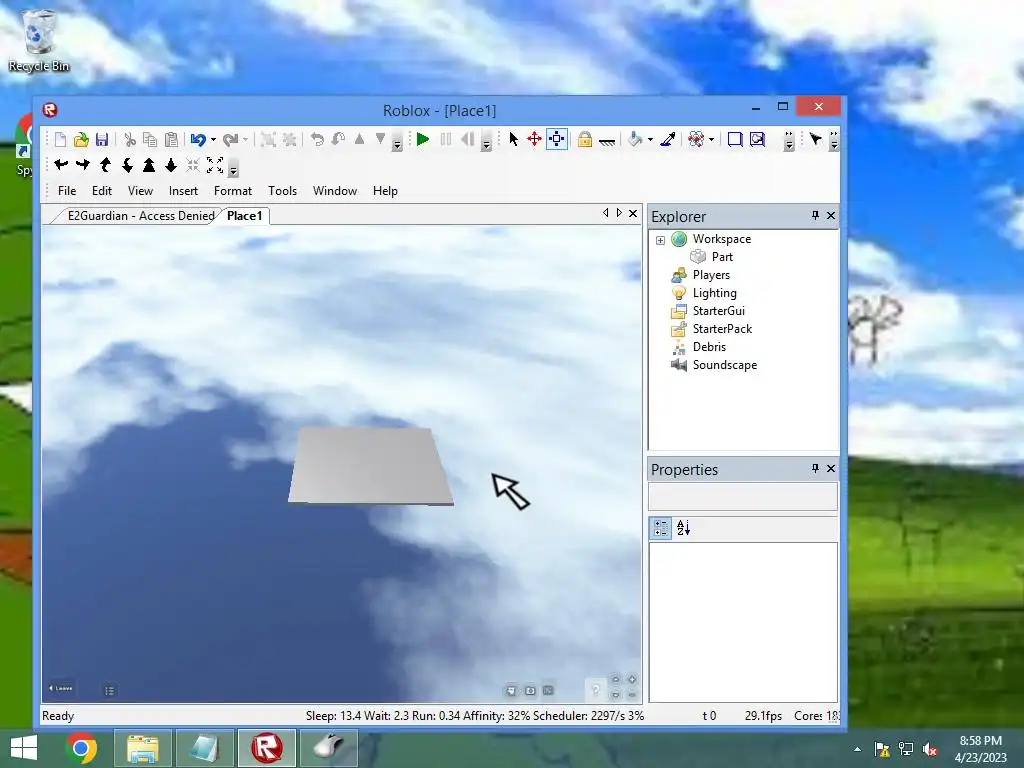The width and height of the screenshot is (1024, 768).
Task: Tilt camera down with curved down arrow
Action: pyautogui.click(x=127, y=165)
